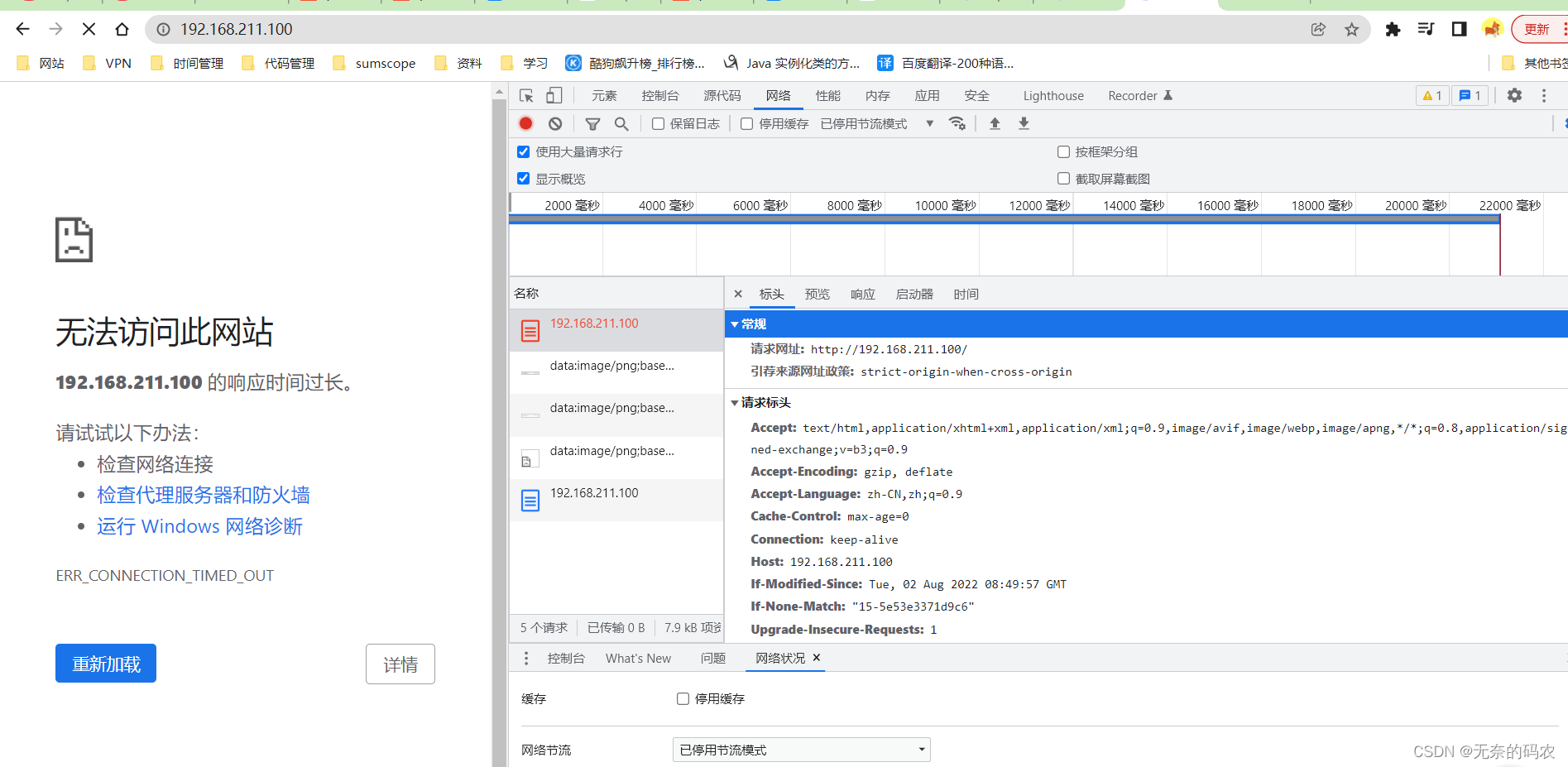Viewport: 1568px width, 767px height.
Task: Check 停用缓存 in the 网络状况 drawer
Action: (x=683, y=699)
